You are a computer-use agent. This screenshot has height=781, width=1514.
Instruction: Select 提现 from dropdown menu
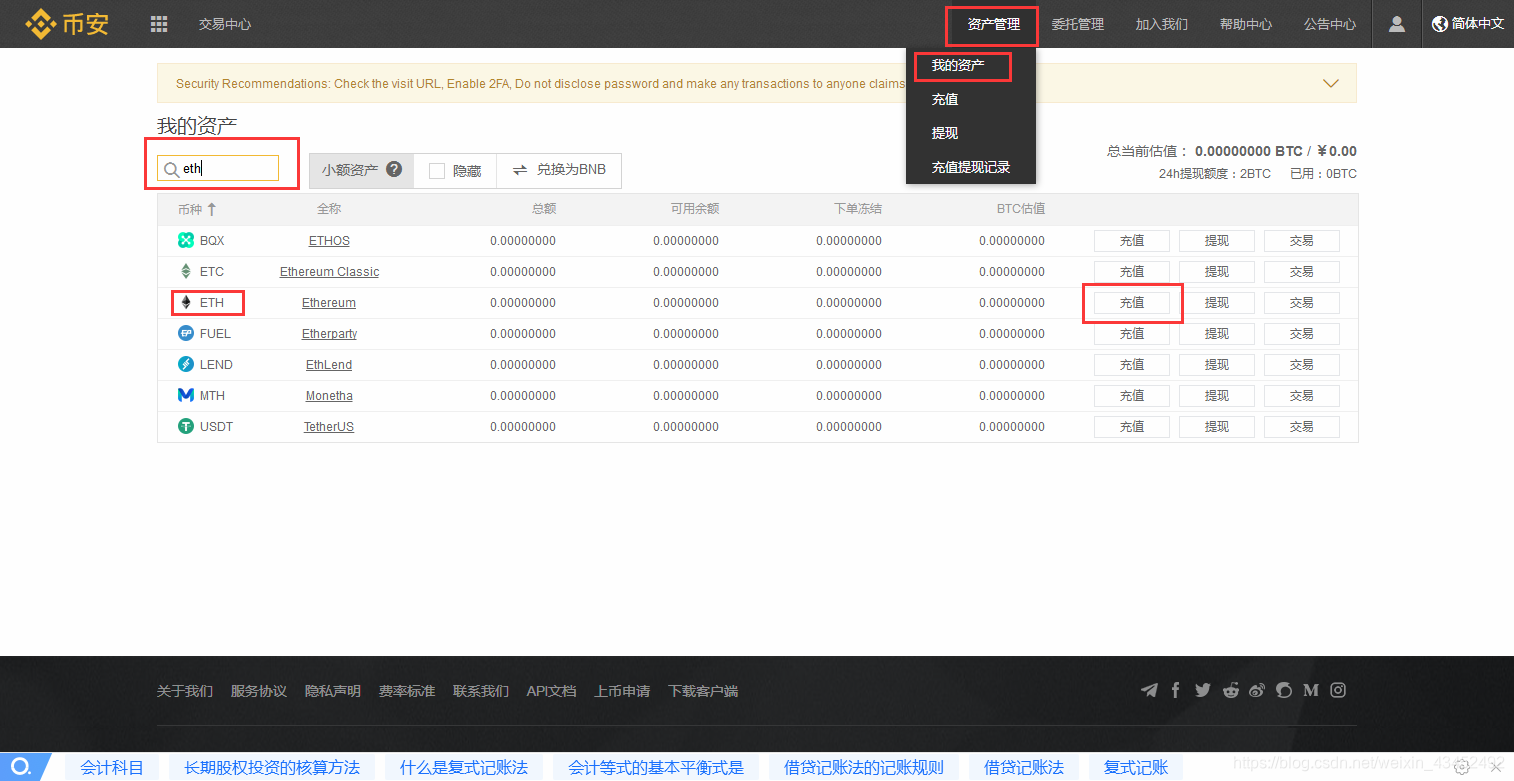pyautogui.click(x=945, y=133)
